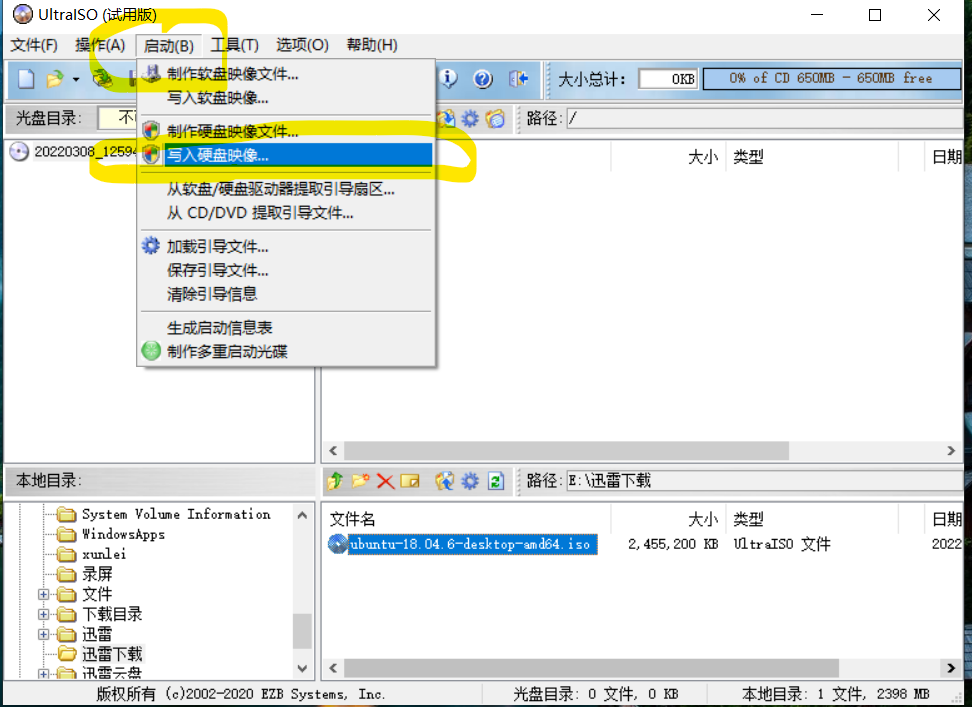Select the xunlei folder
Screen dimensions: 972x707
104,553
